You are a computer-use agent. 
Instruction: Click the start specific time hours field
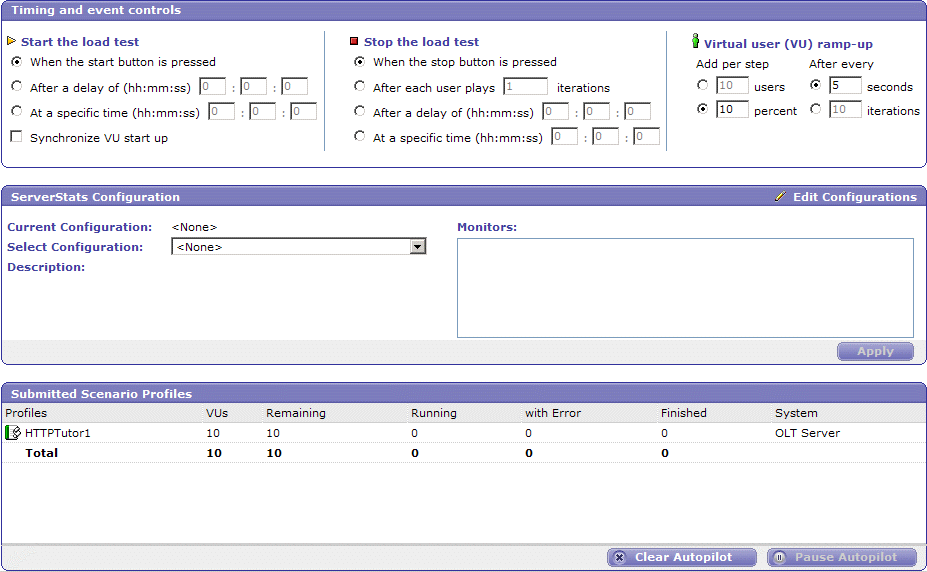pos(222,111)
